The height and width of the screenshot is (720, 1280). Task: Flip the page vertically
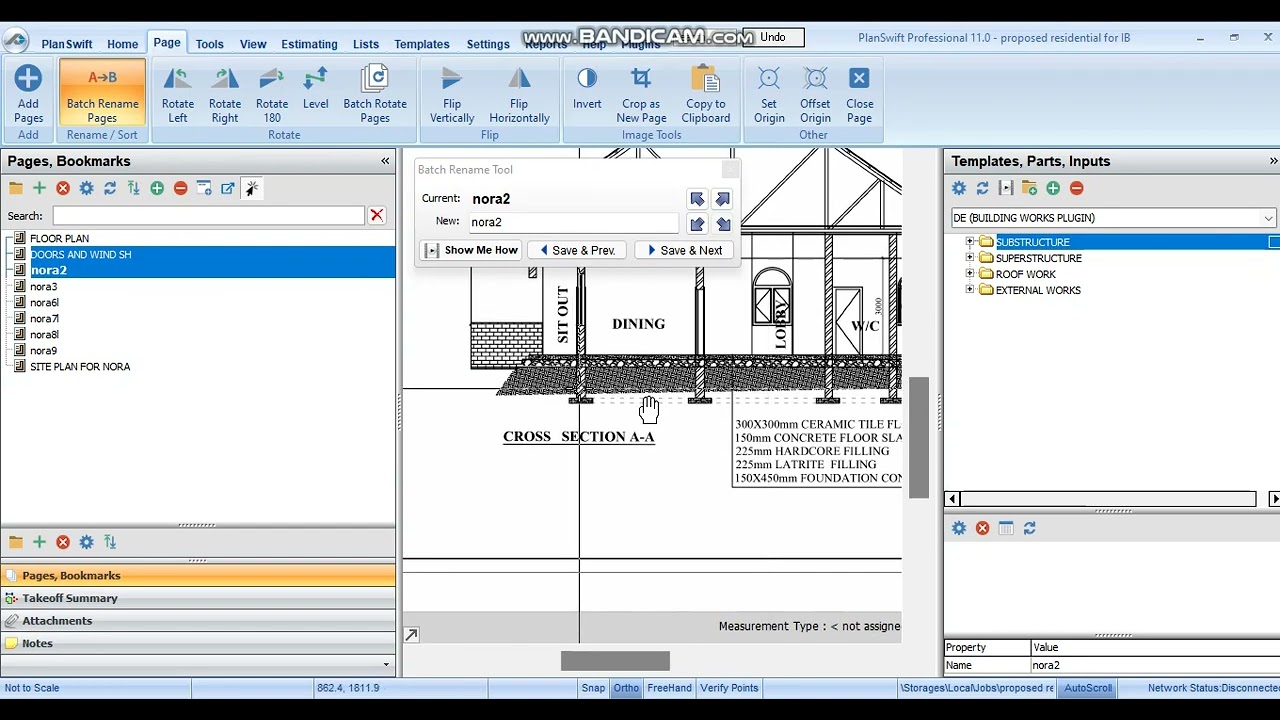click(x=452, y=94)
